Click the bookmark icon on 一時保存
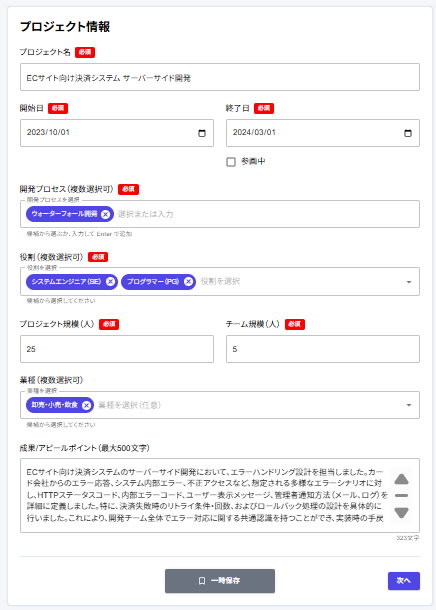Screen dimensions: 436x610 [202, 581]
